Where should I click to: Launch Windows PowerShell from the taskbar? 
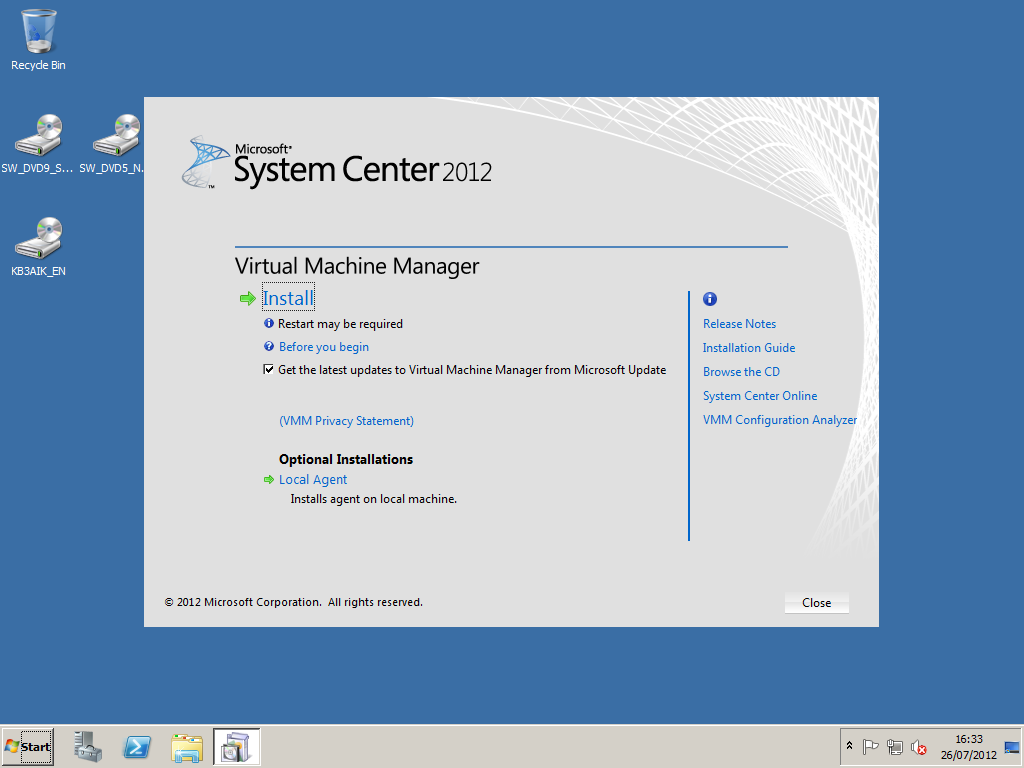tap(137, 746)
